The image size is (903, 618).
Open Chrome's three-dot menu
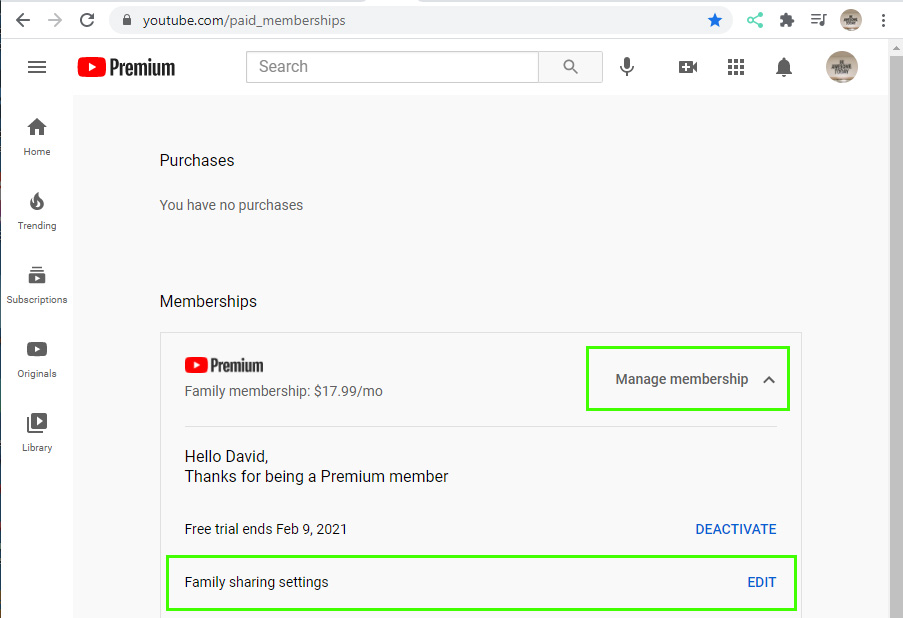883,21
